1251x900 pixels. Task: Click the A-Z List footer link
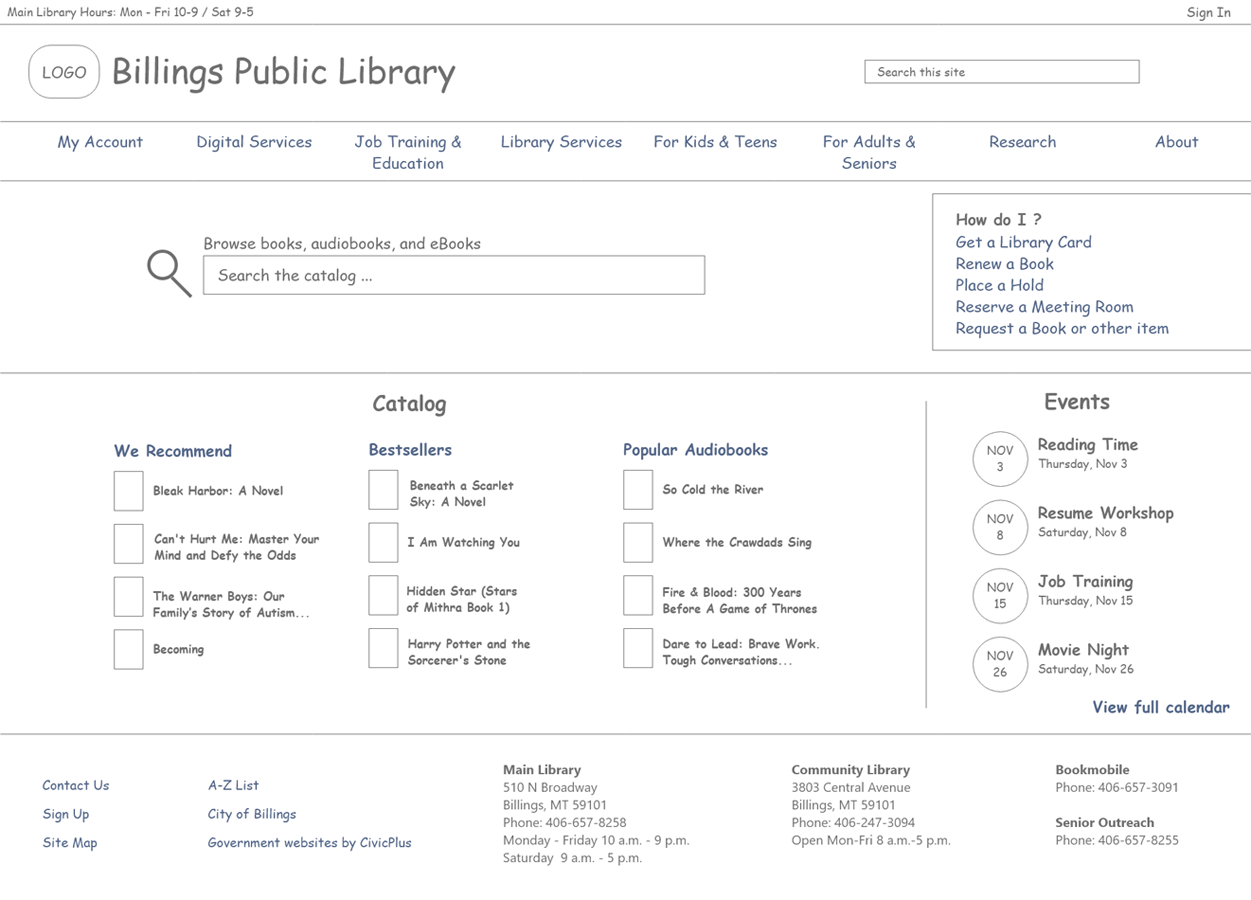pyautogui.click(x=233, y=785)
